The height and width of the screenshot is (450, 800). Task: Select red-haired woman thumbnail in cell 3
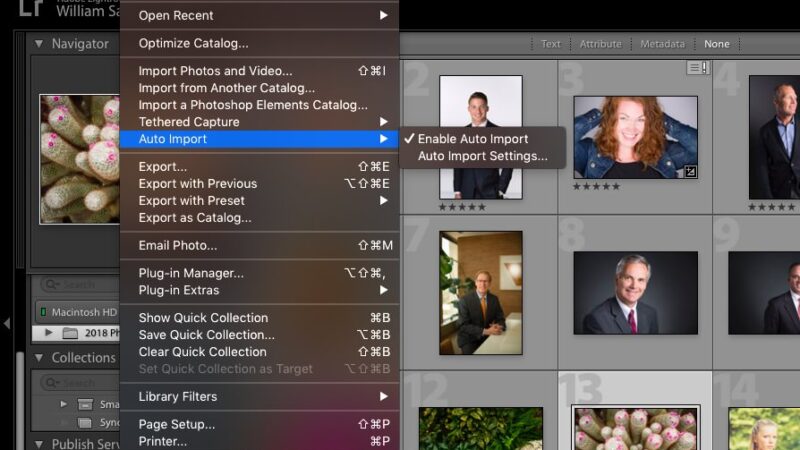click(635, 137)
